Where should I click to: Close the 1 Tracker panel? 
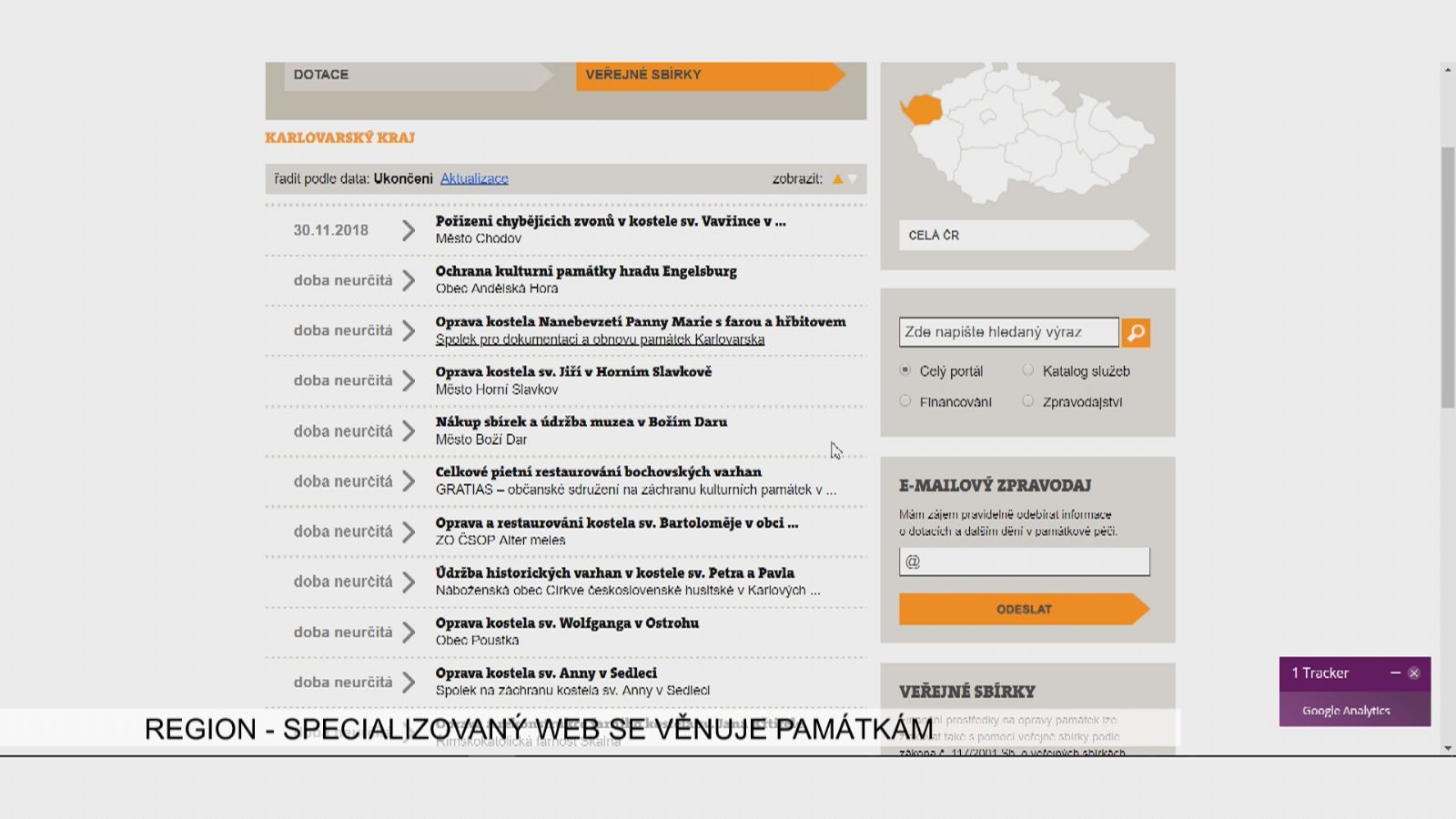click(1413, 673)
